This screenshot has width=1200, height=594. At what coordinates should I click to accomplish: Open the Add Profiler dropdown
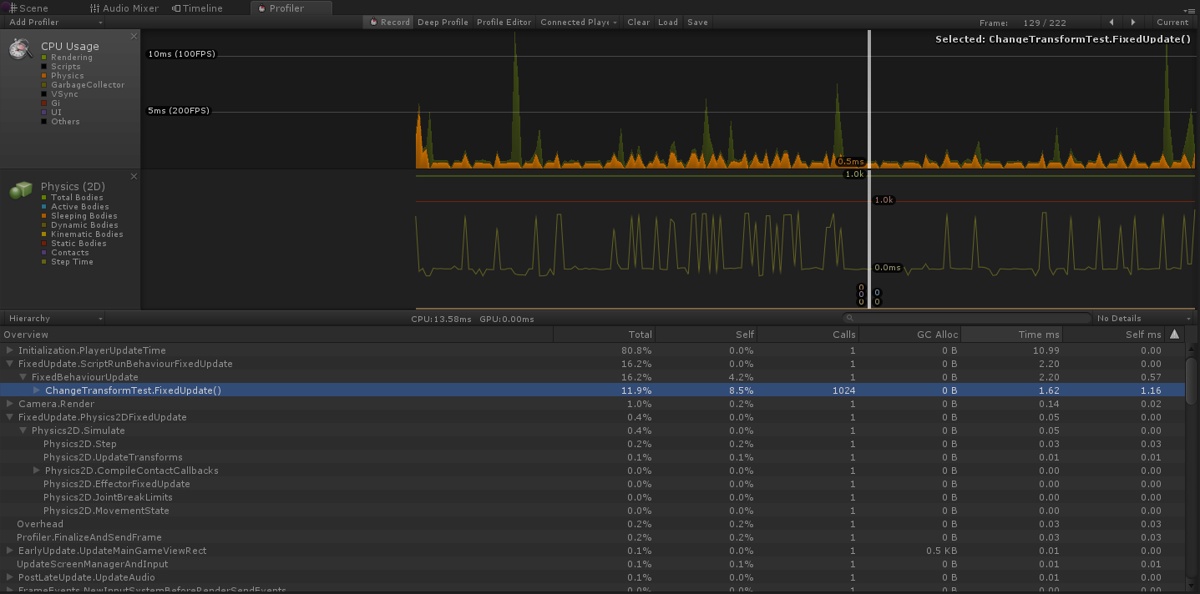(55, 22)
